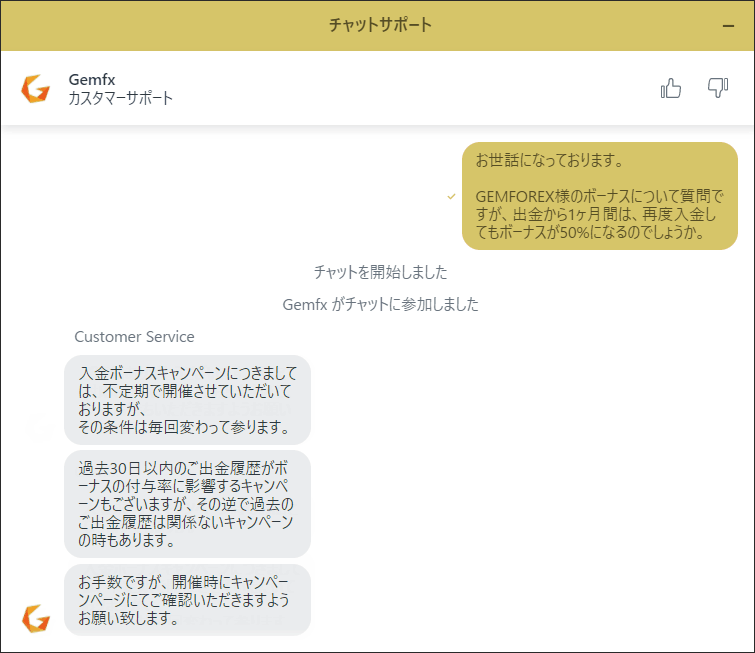
Task: Click the カスタマーサポート subtitle
Action: [x=120, y=98]
